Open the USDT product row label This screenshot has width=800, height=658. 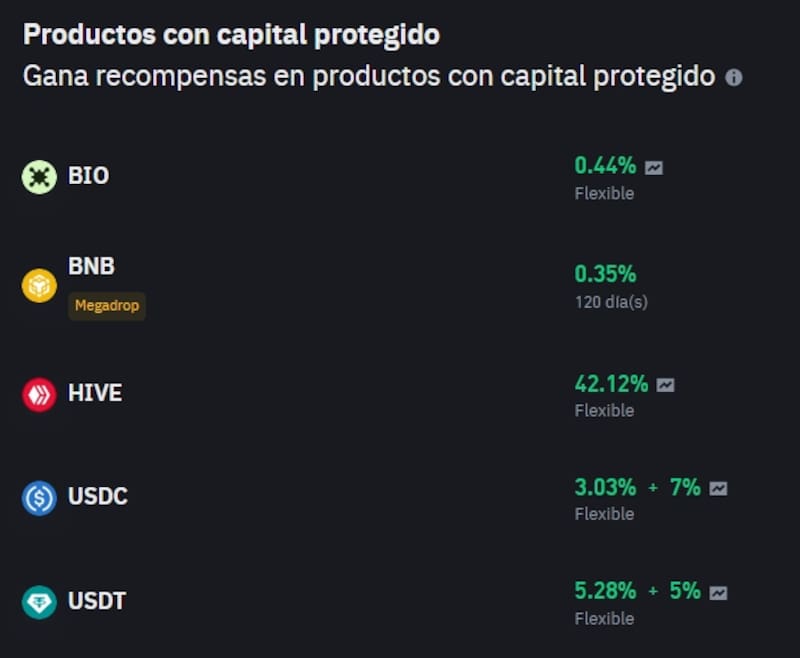click(97, 601)
